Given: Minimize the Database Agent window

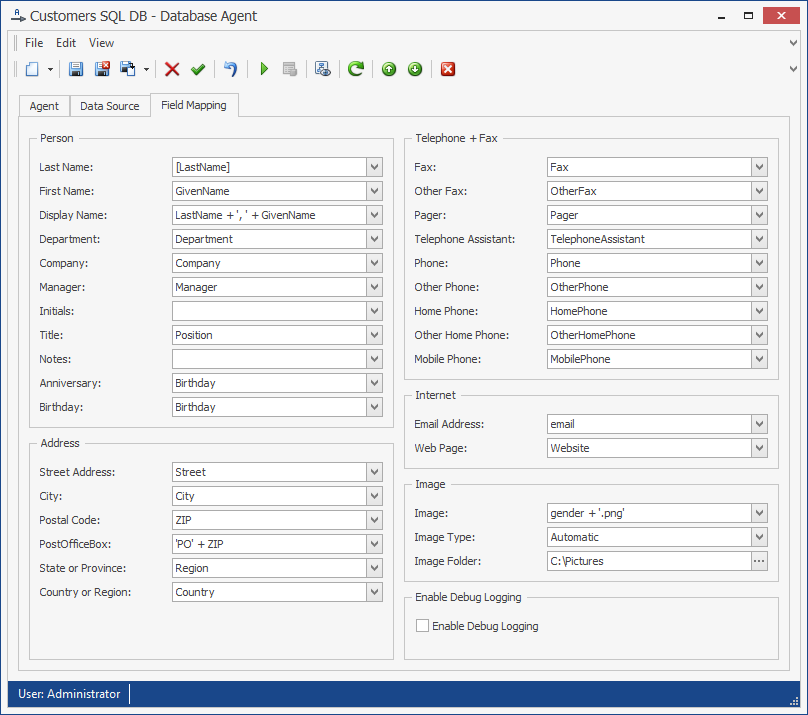Looking at the screenshot, I should pyautogui.click(x=721, y=16).
